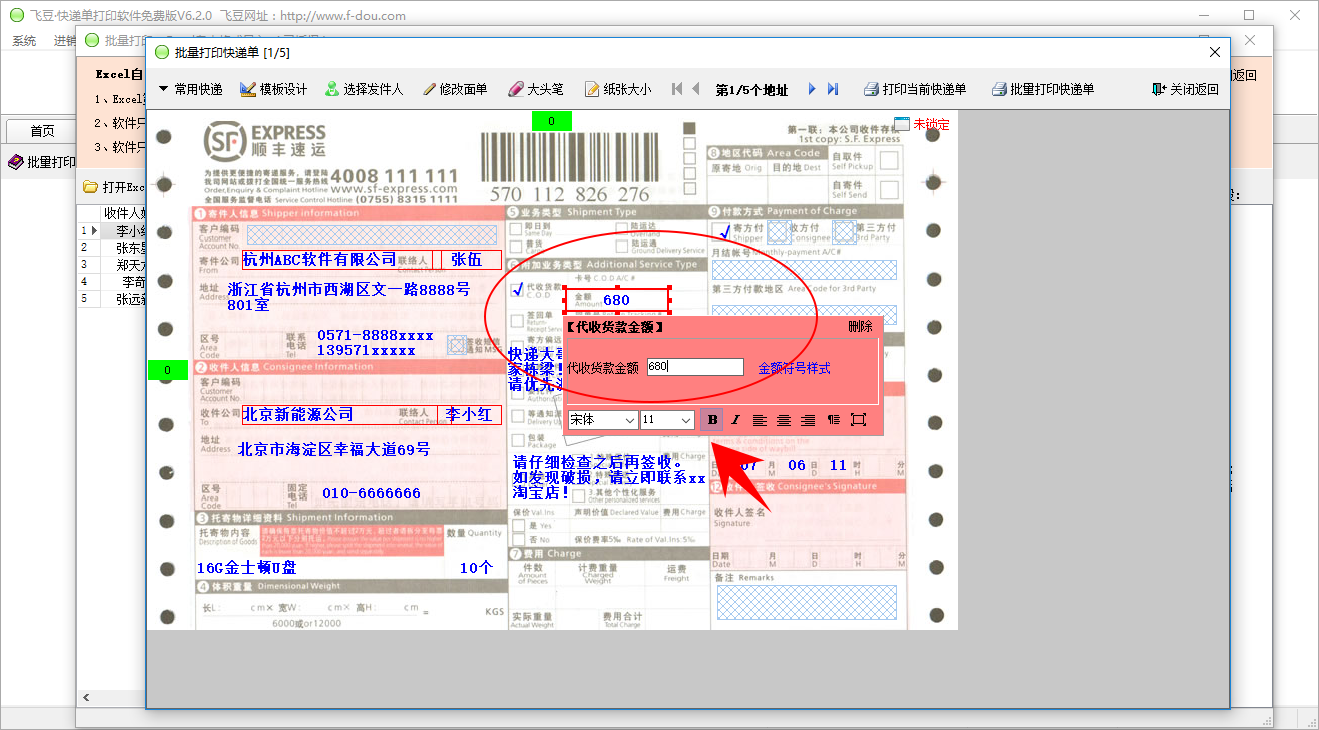This screenshot has width=1319, height=730.
Task: Open 纸张大小 paper size settings
Action: pos(618,89)
